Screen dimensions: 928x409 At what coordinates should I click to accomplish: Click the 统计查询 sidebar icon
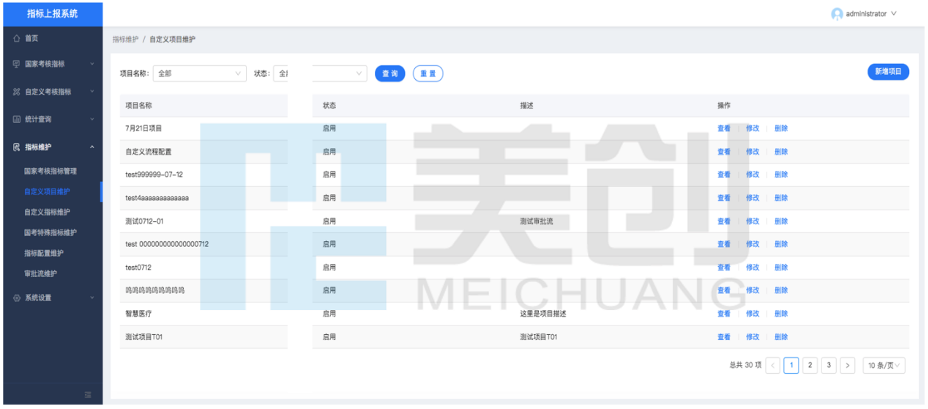coord(16,119)
